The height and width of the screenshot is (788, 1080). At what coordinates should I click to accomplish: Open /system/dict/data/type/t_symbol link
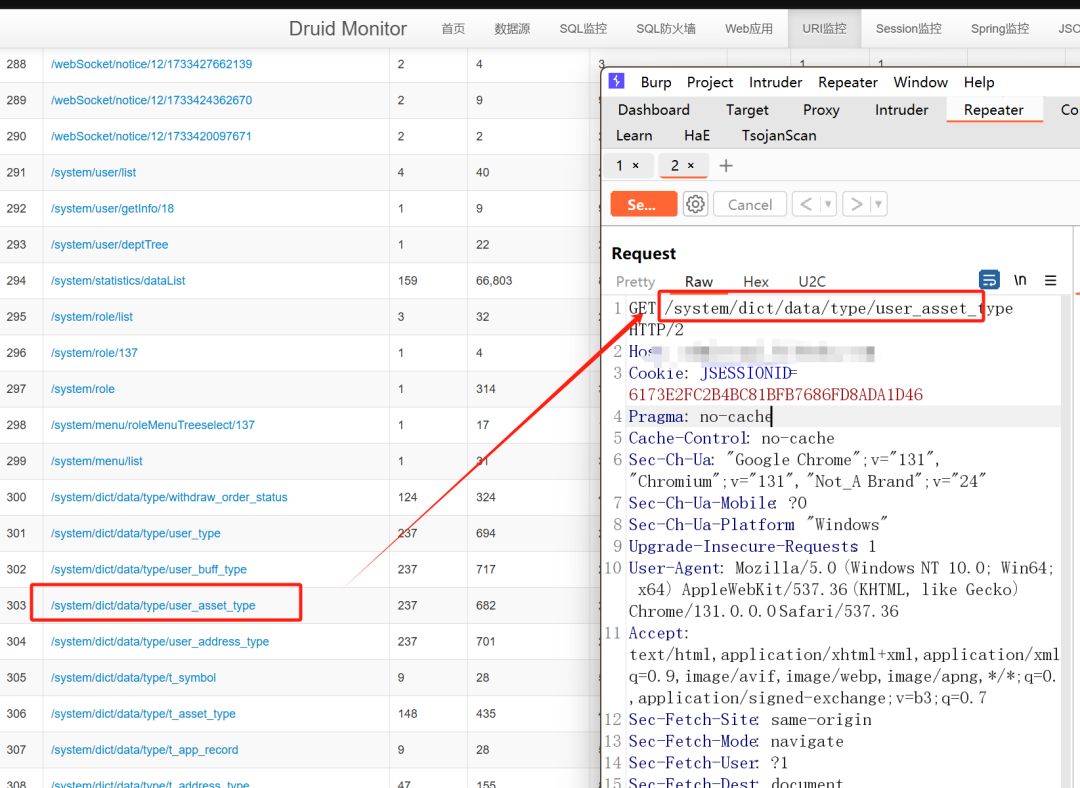click(133, 678)
